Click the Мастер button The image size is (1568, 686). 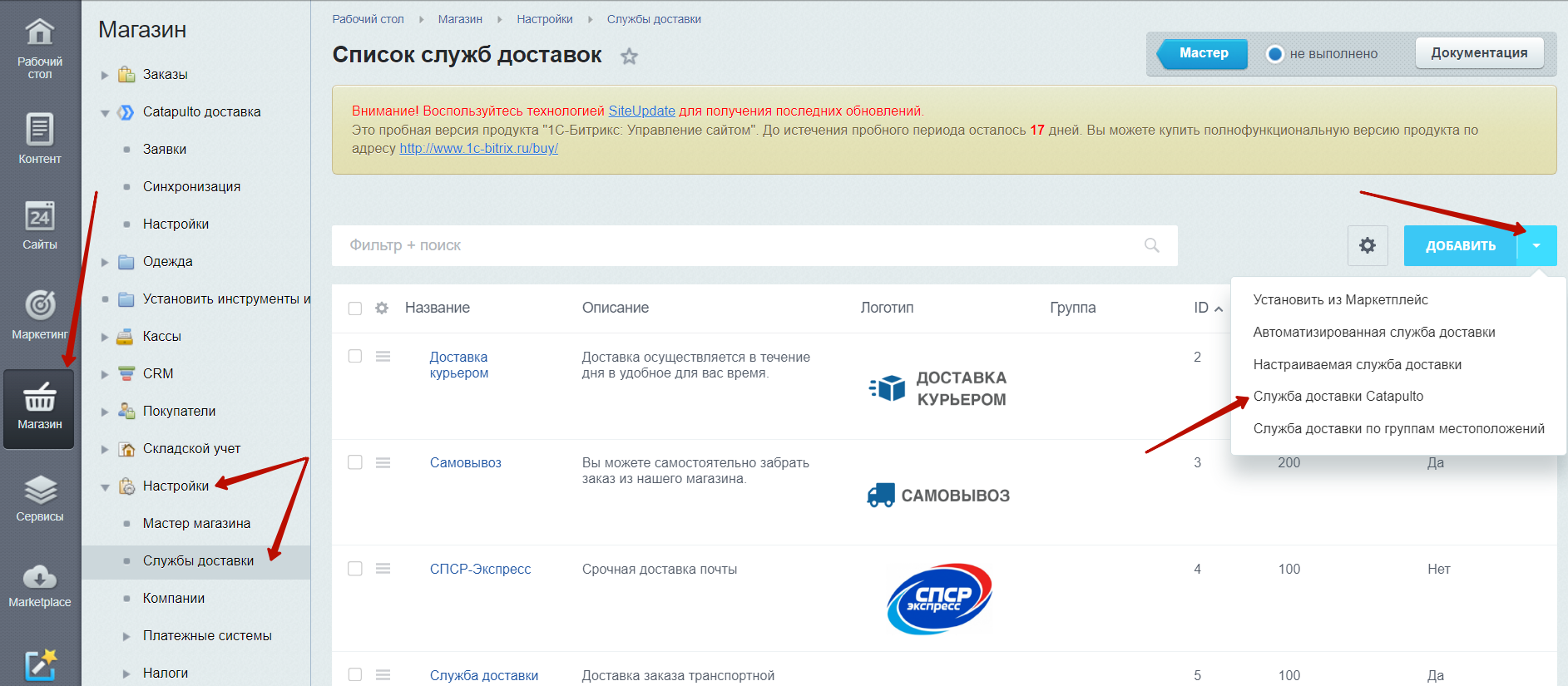click(1203, 53)
